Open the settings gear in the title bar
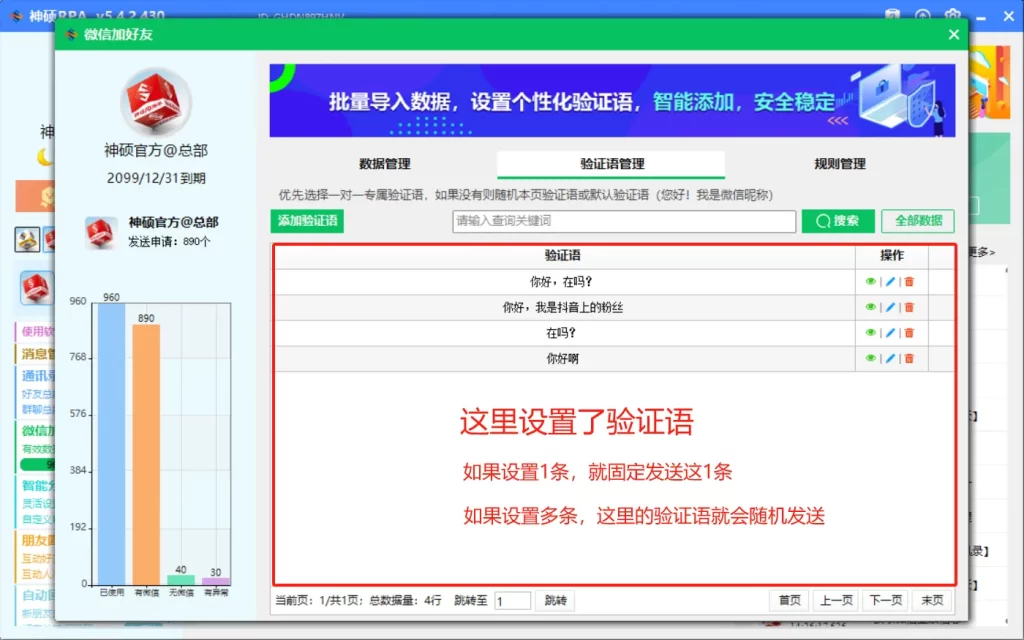1024x640 pixels. [953, 15]
